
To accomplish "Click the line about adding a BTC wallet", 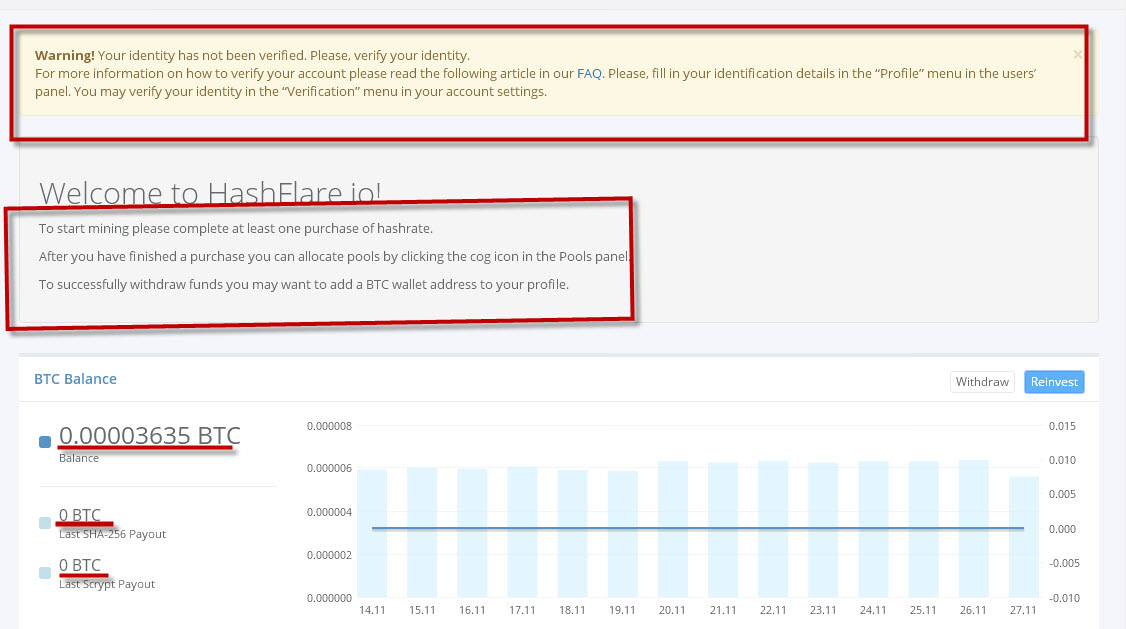I will point(304,284).
